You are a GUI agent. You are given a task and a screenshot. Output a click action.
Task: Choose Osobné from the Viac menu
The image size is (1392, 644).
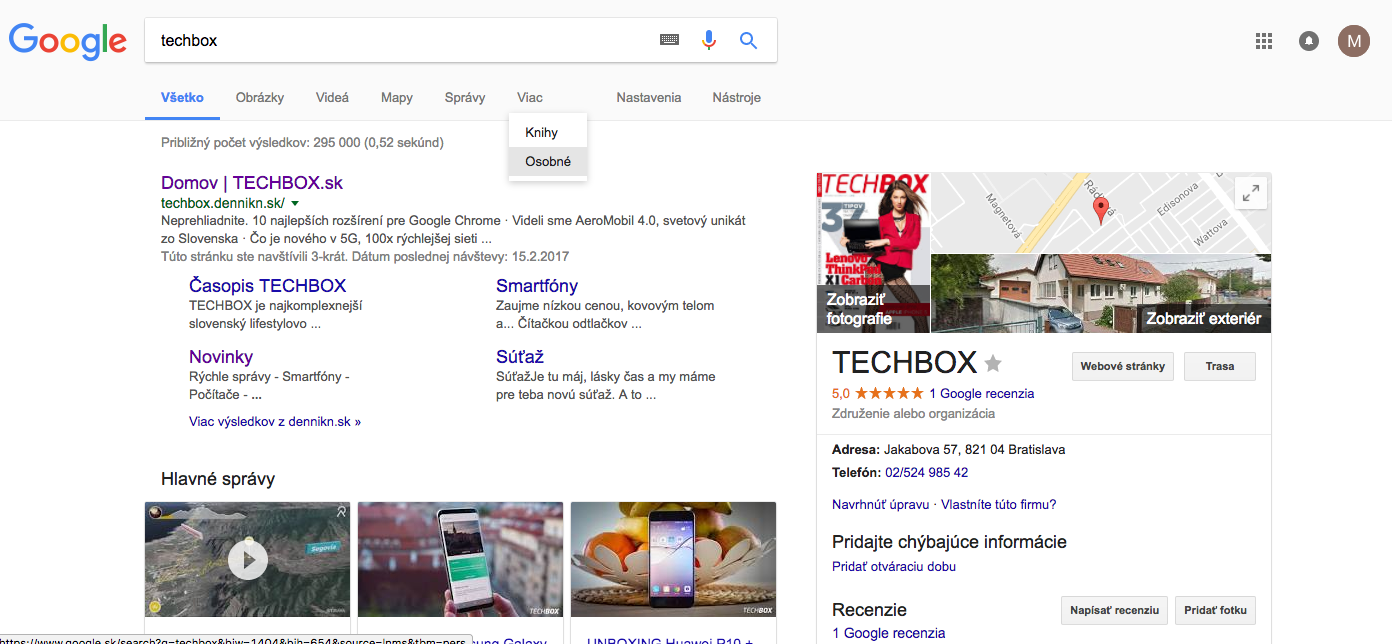click(x=548, y=161)
